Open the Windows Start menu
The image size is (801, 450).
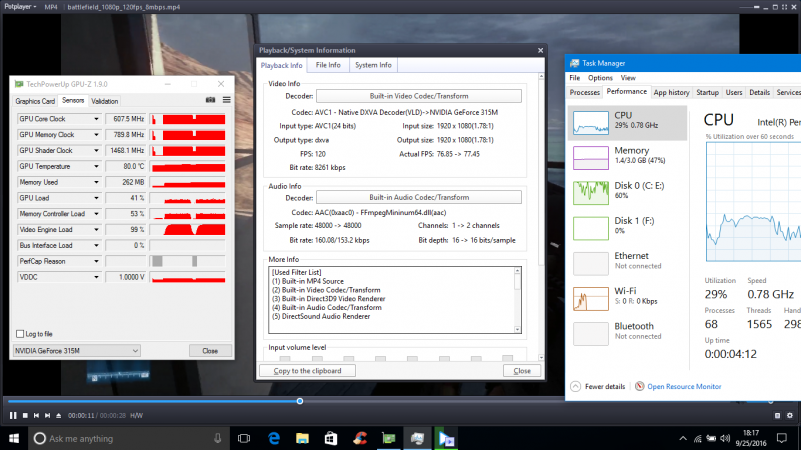[14, 439]
